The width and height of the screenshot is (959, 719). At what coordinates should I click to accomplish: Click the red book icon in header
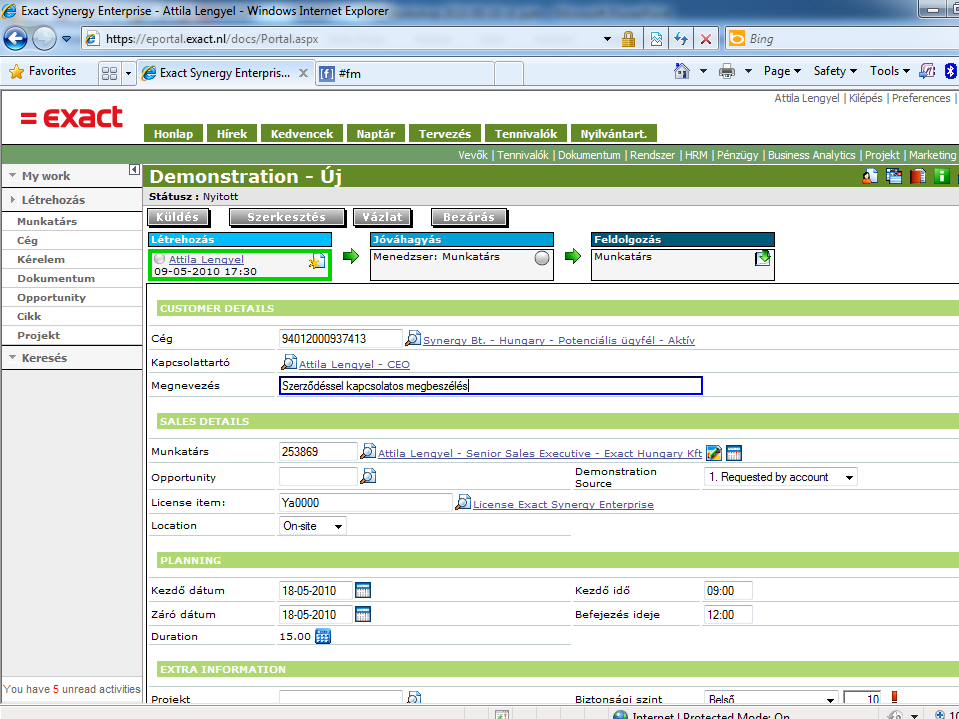[917, 177]
